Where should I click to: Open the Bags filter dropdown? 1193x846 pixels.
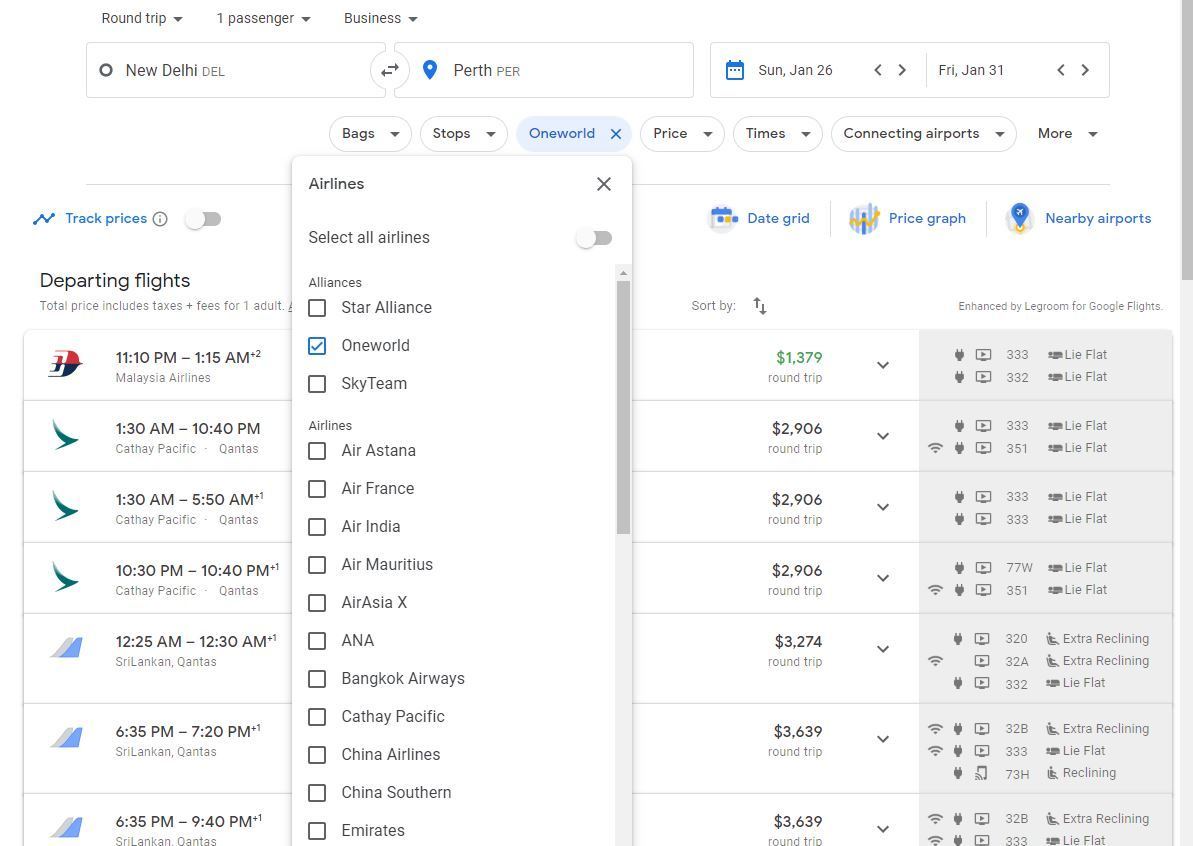[x=371, y=134]
